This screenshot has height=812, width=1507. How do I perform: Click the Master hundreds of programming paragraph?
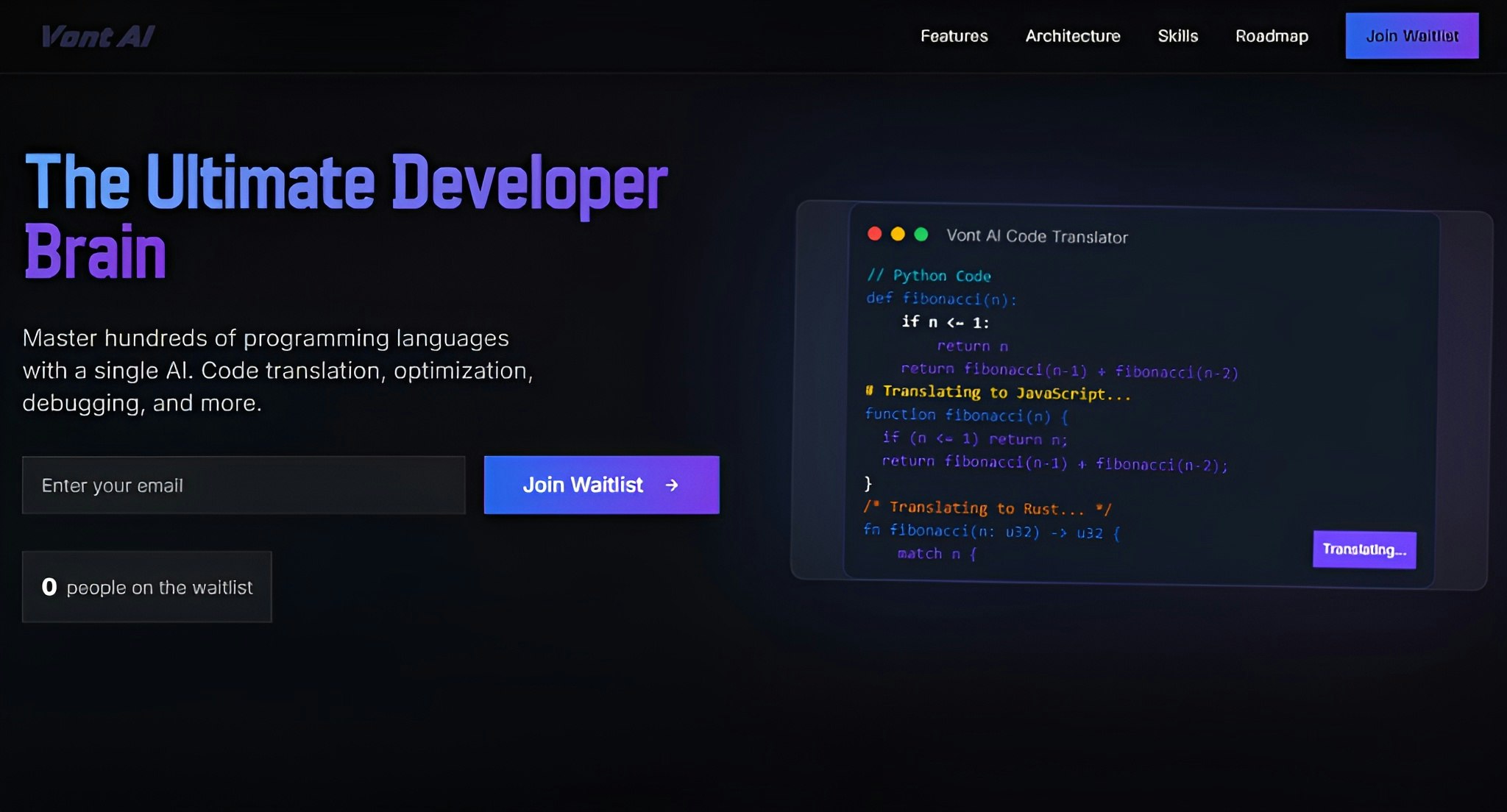[277, 370]
